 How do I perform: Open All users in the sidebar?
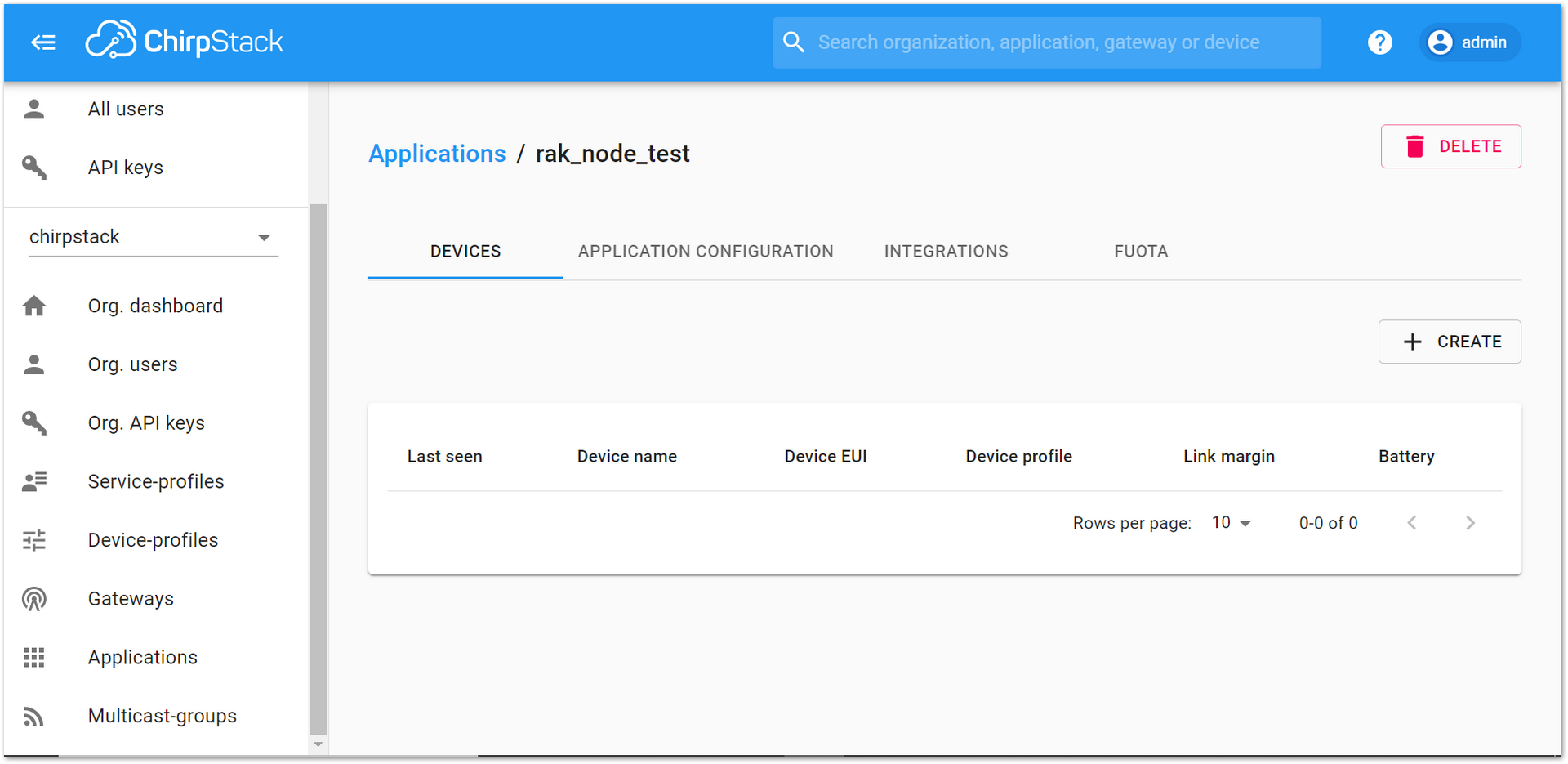coord(155,109)
